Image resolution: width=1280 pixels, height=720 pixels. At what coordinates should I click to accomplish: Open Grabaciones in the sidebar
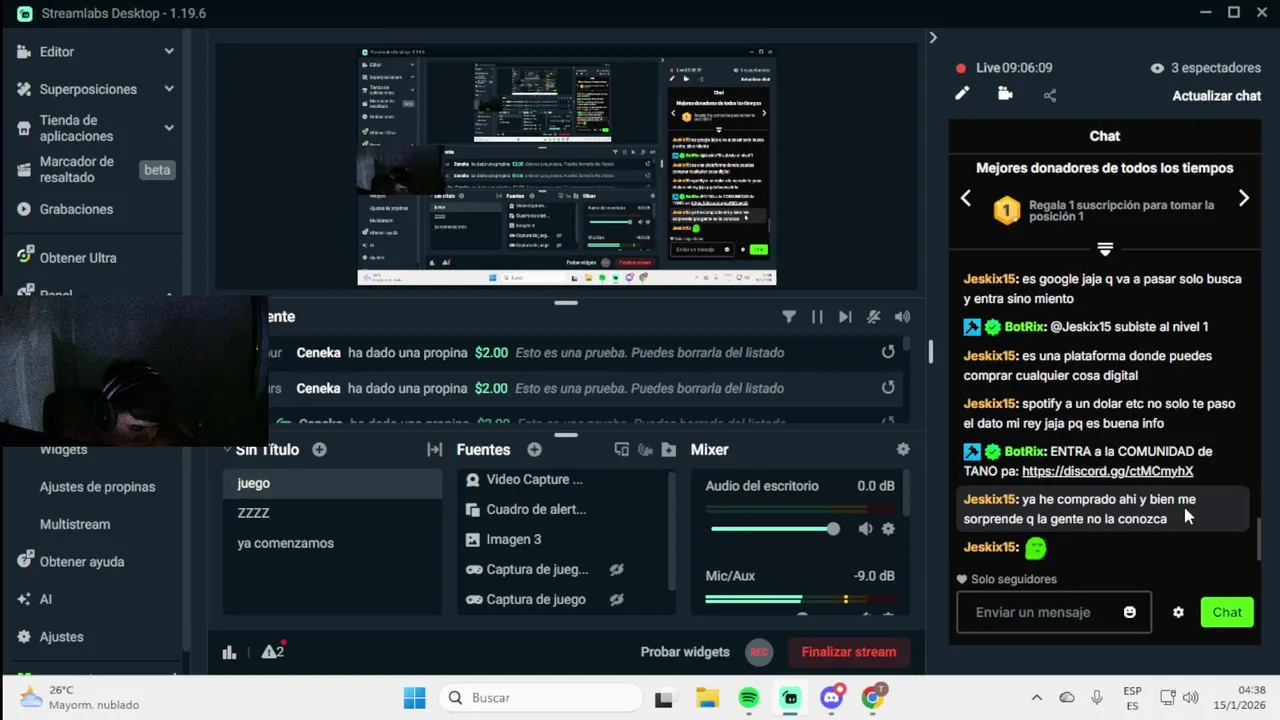click(76, 209)
